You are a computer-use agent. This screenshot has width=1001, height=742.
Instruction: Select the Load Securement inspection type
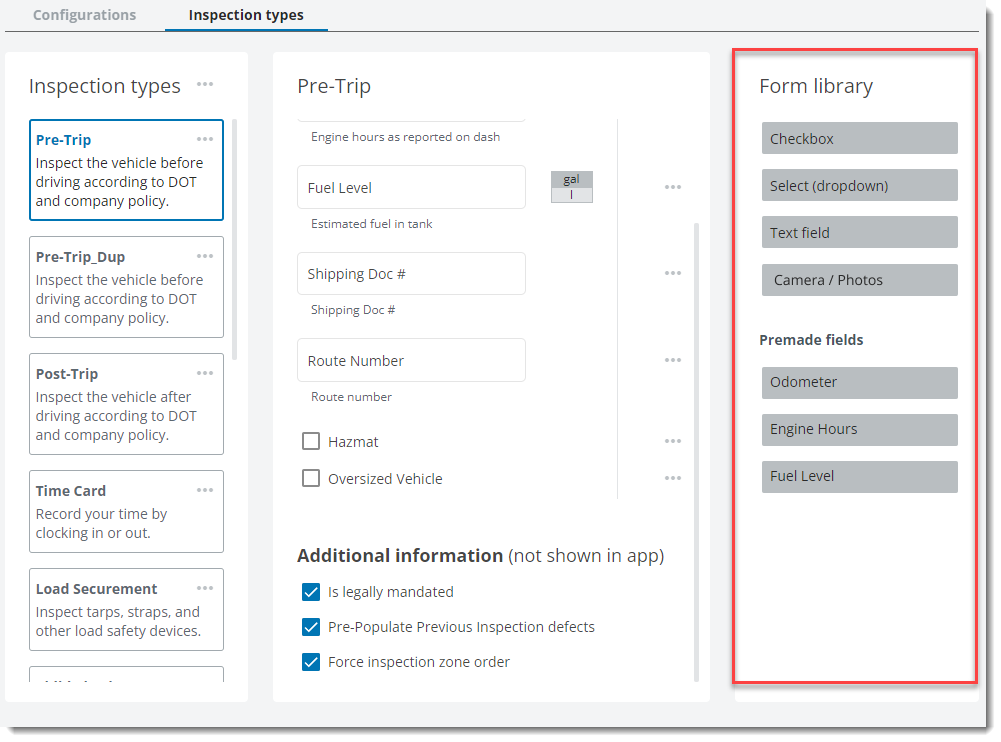pos(126,609)
